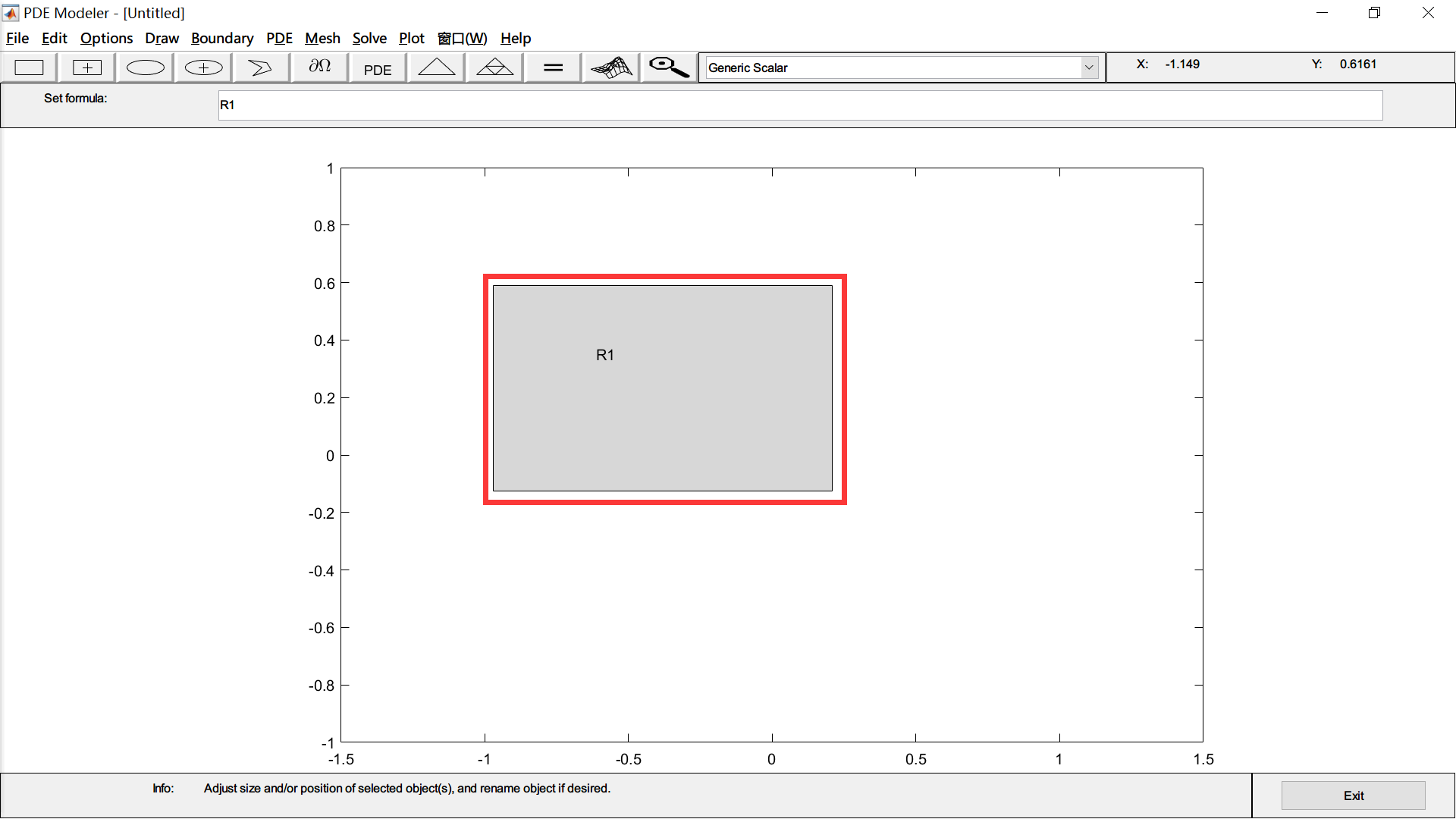This screenshot has height=819, width=1456.
Task: Open the Generic Scalar application dropdown
Action: (1090, 67)
